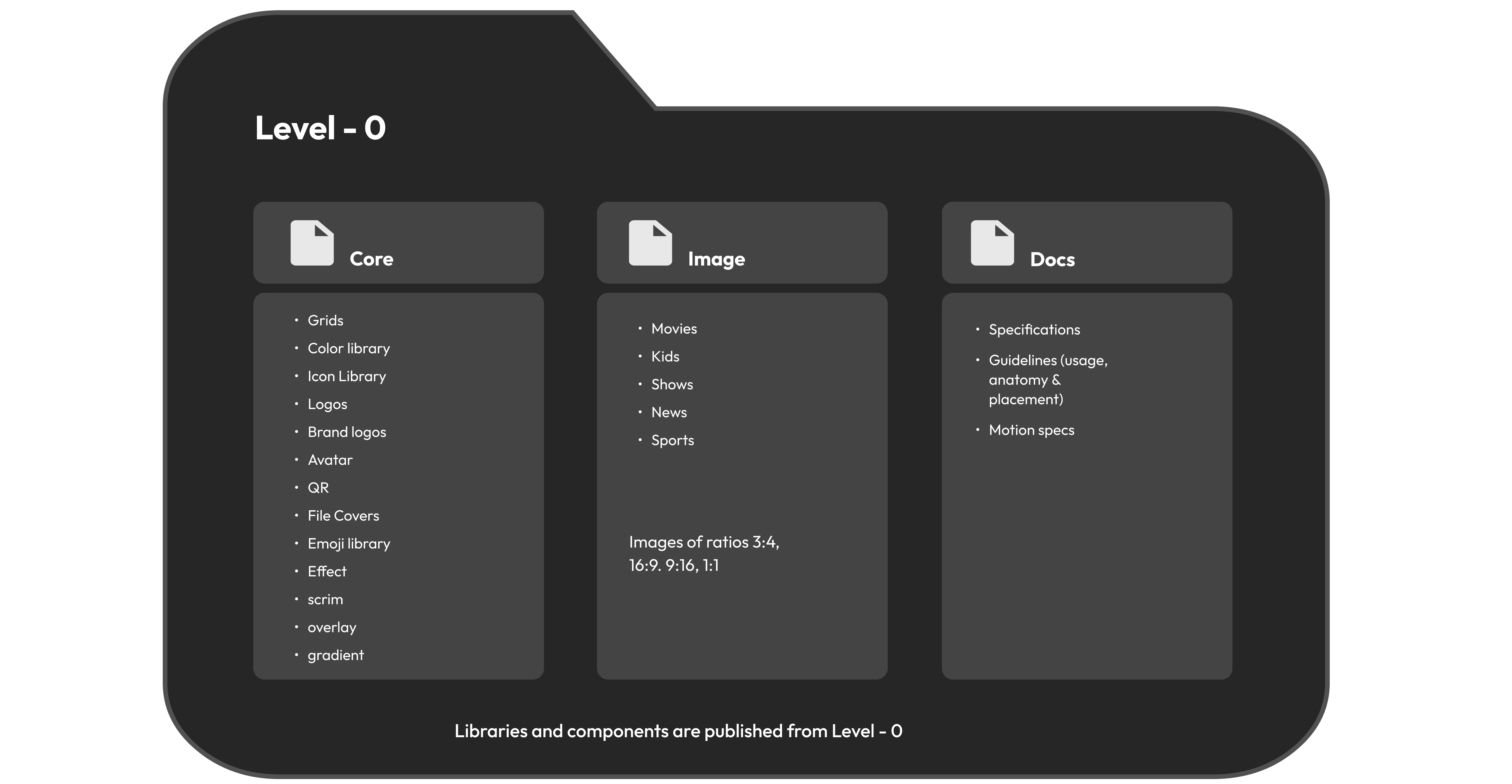This screenshot has height=784, width=1512.
Task: Select the Level - 0 folder title
Action: (x=321, y=128)
